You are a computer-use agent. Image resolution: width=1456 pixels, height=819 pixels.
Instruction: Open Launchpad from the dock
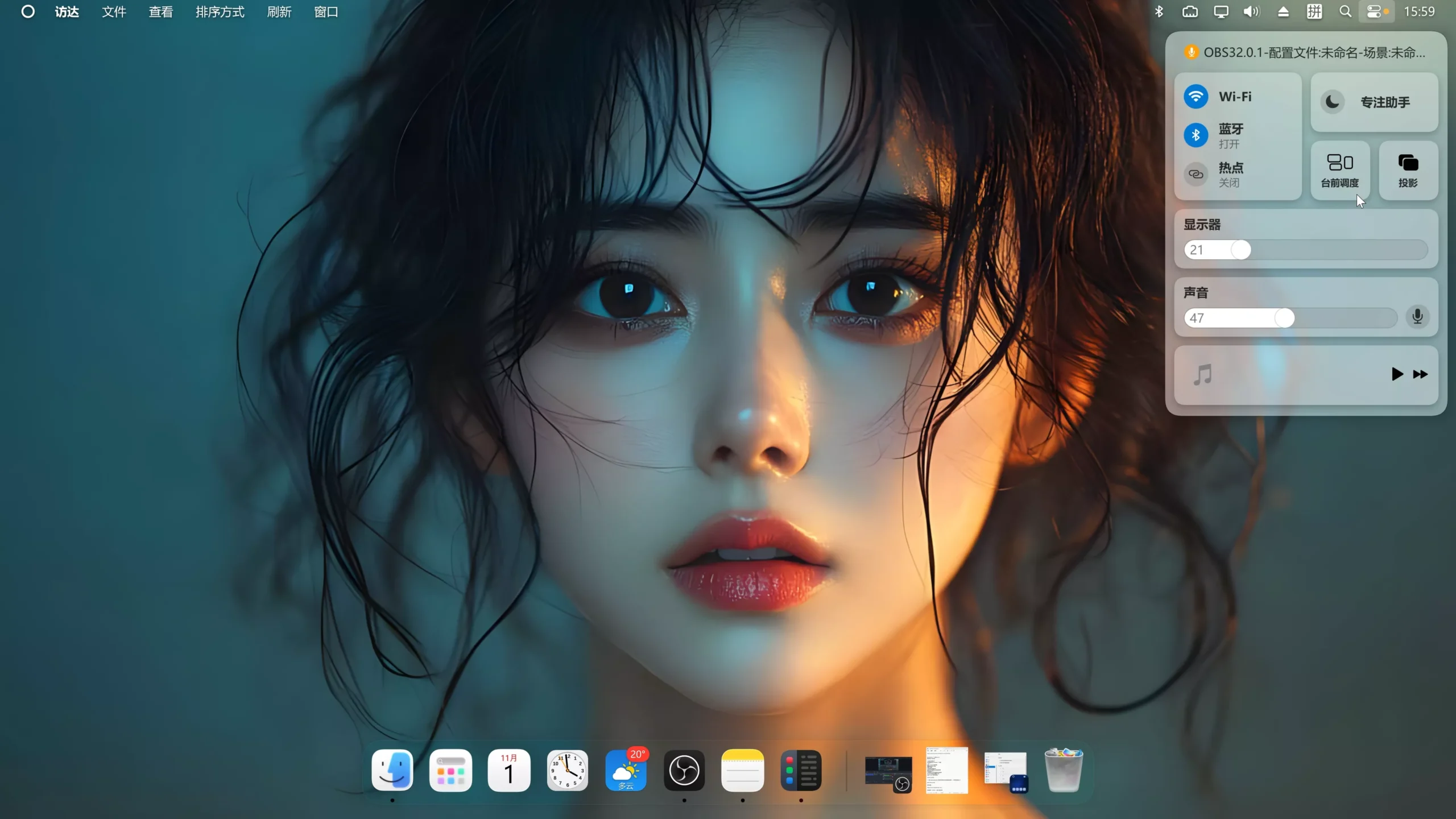(x=450, y=771)
